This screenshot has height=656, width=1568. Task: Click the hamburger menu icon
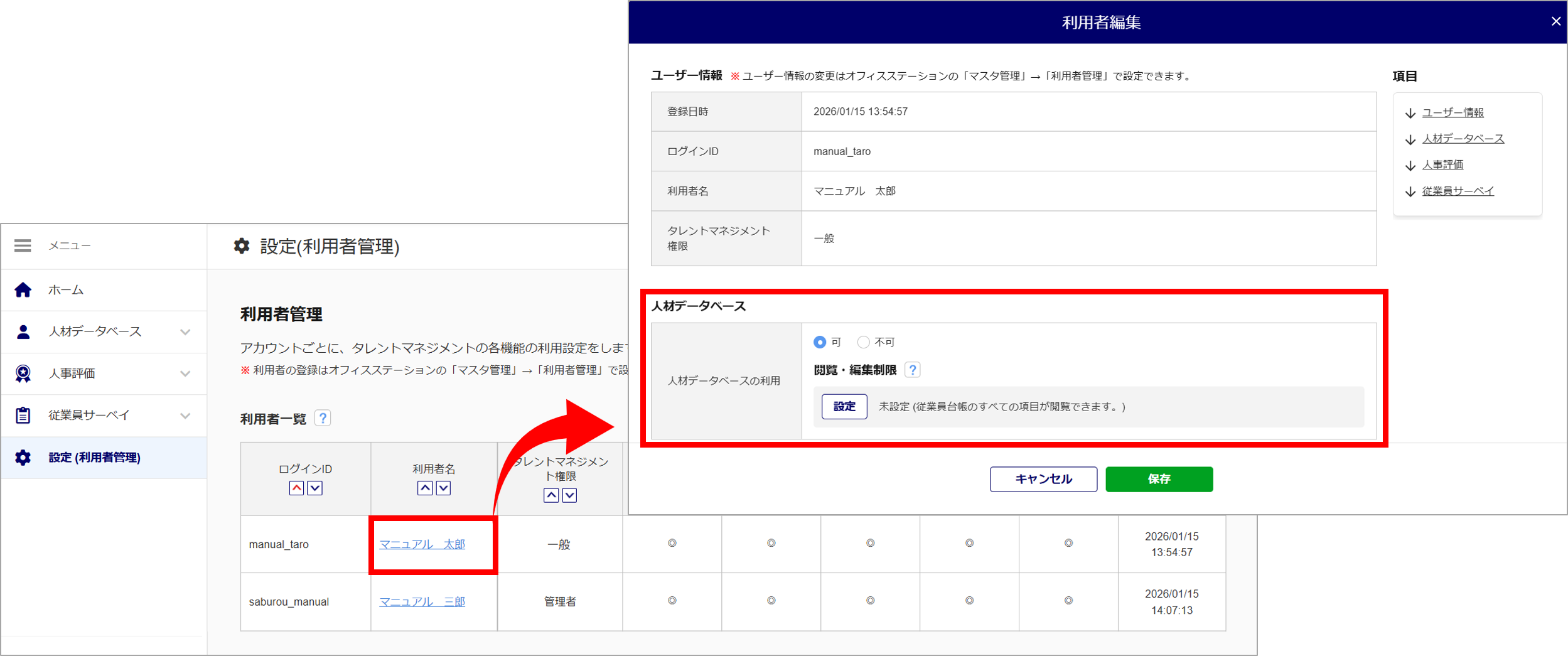(23, 245)
